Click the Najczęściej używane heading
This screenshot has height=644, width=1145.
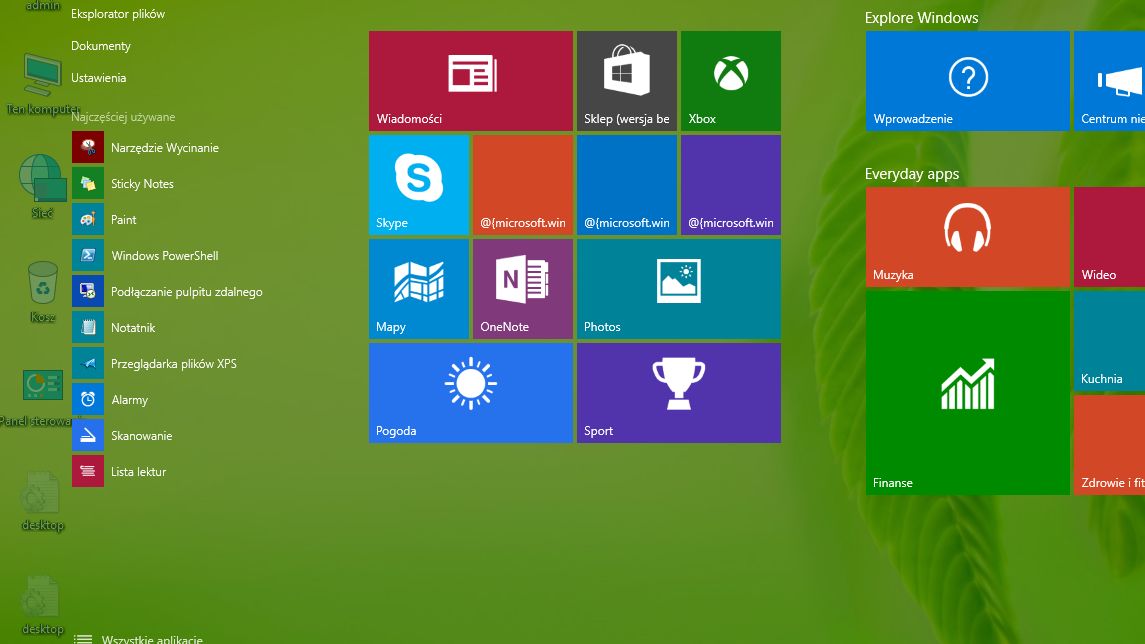(123, 117)
